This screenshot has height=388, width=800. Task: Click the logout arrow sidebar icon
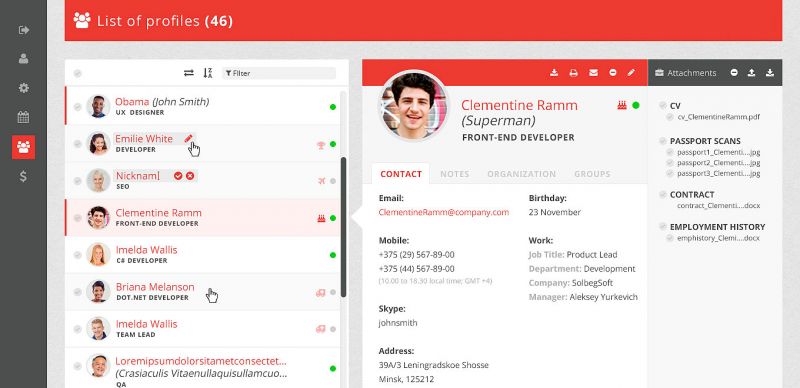click(23, 30)
